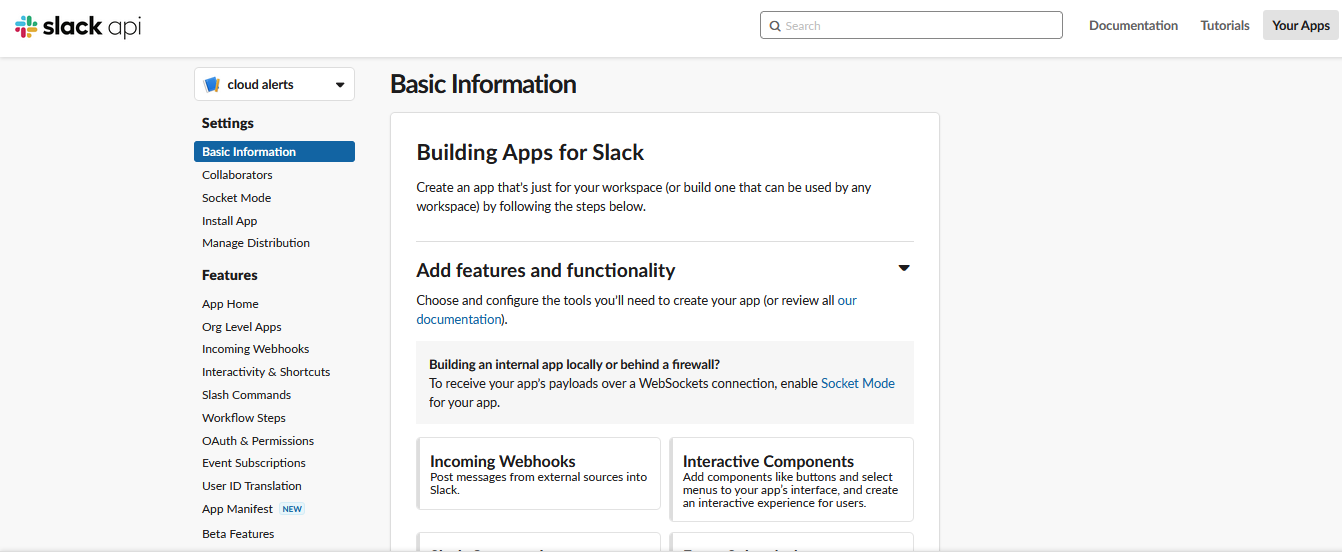This screenshot has height=552, width=1342.
Task: Open Documentation in top navigation
Action: (x=1133, y=26)
